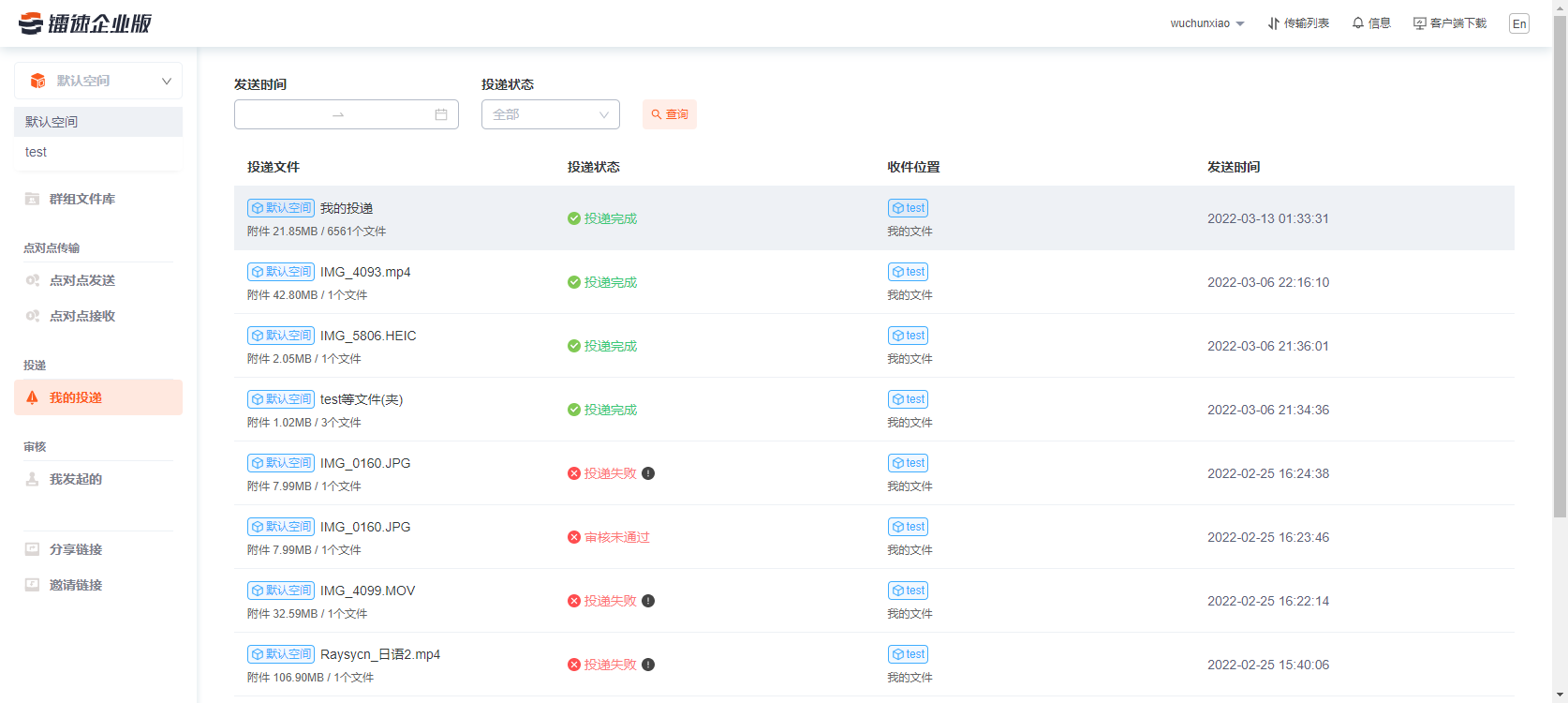Click test location tag on Raysycn row
The width and height of the screenshot is (1568, 703).
909,654
